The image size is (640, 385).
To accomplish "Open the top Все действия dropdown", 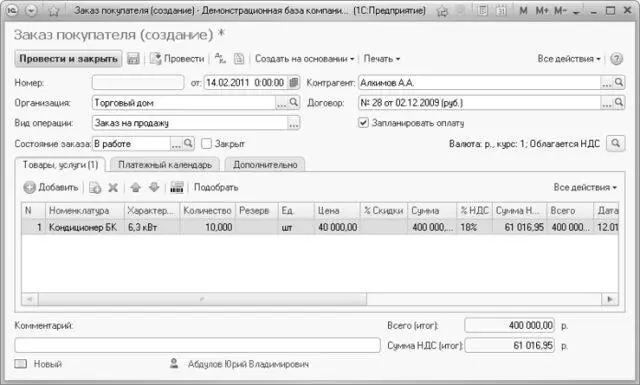I will (569, 59).
